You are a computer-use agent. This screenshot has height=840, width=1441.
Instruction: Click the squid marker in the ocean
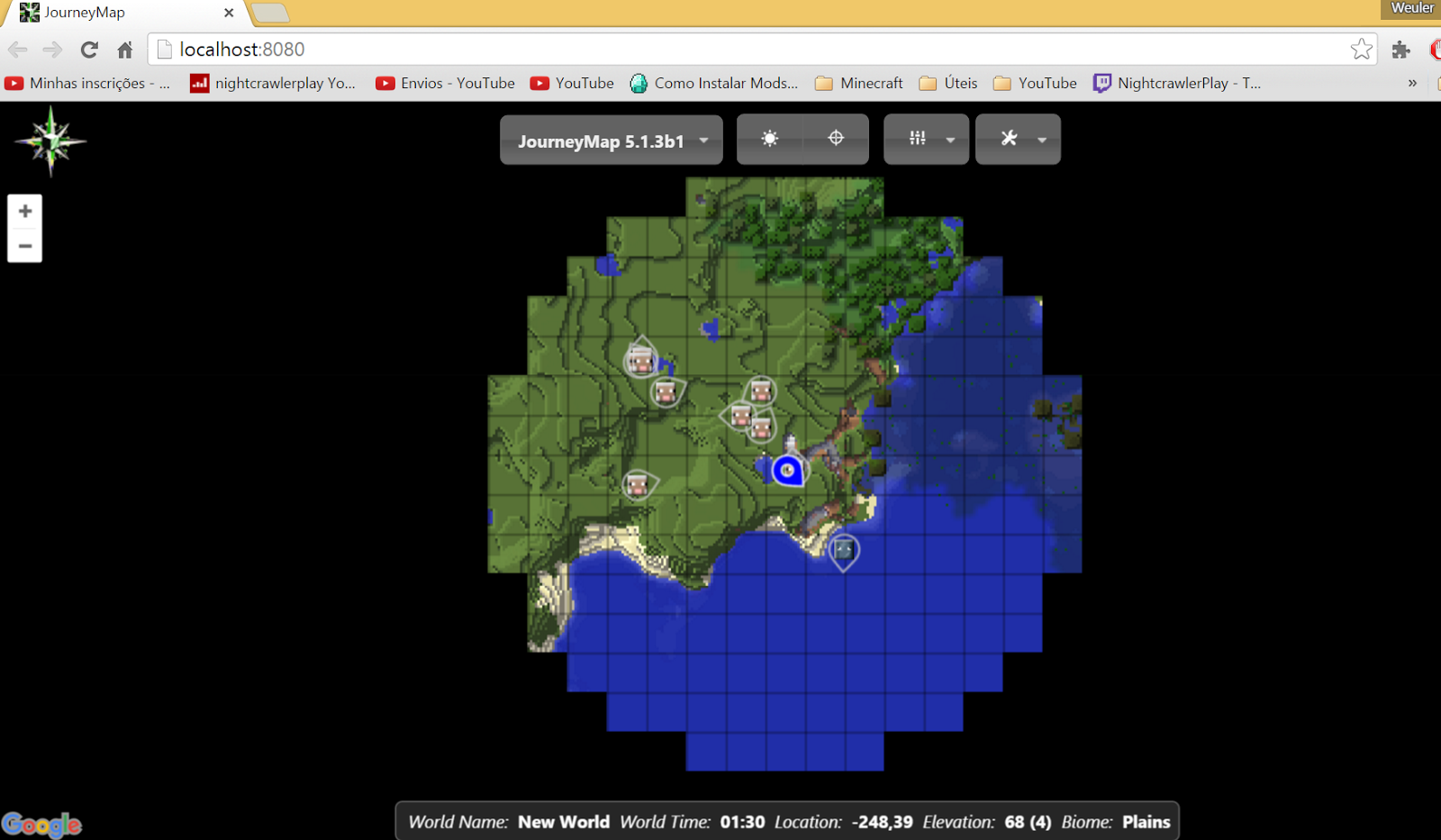point(843,550)
